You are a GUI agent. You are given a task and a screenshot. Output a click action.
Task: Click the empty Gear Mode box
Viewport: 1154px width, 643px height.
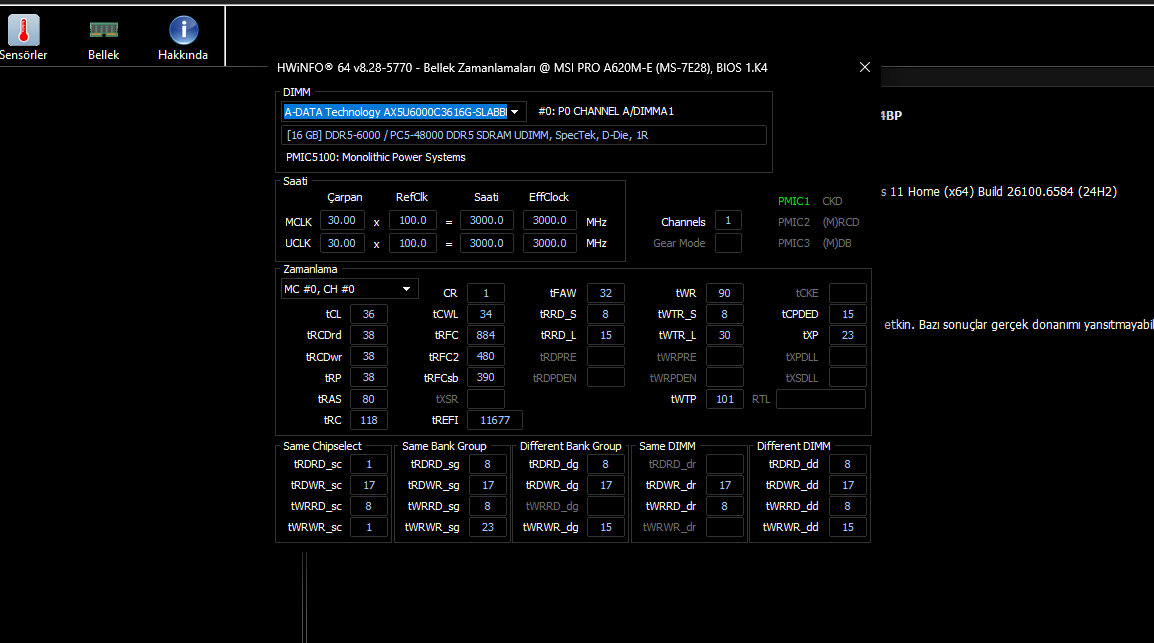[728, 243]
